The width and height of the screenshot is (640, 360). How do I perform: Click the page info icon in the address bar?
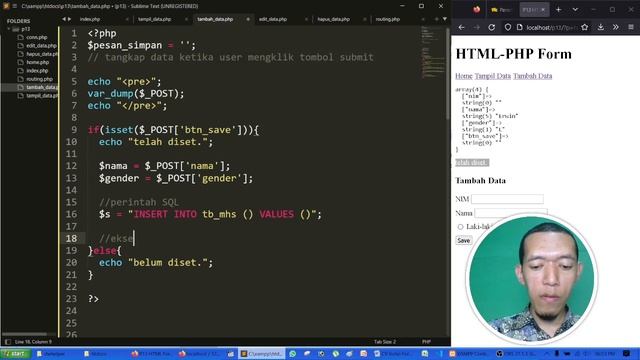(520, 27)
